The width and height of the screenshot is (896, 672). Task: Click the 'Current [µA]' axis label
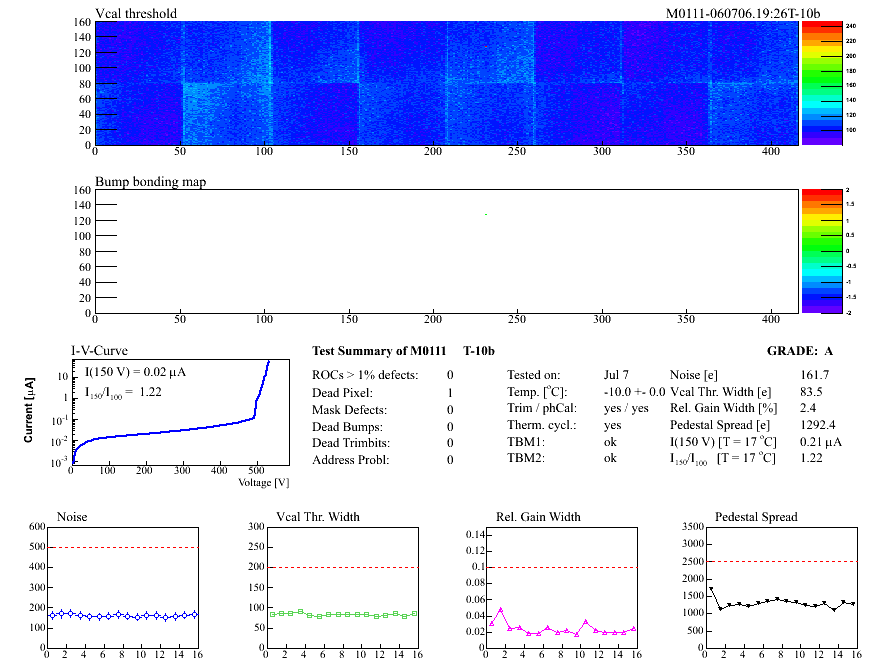pyautogui.click(x=29, y=409)
